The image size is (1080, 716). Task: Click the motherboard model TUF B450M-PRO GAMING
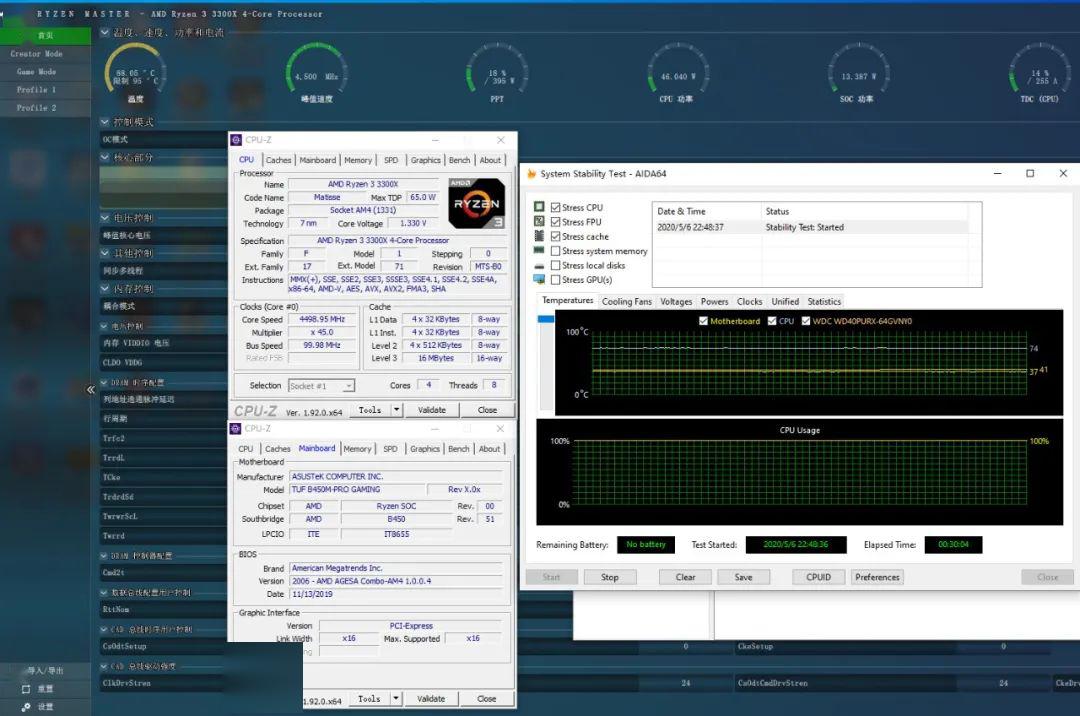click(x=355, y=489)
